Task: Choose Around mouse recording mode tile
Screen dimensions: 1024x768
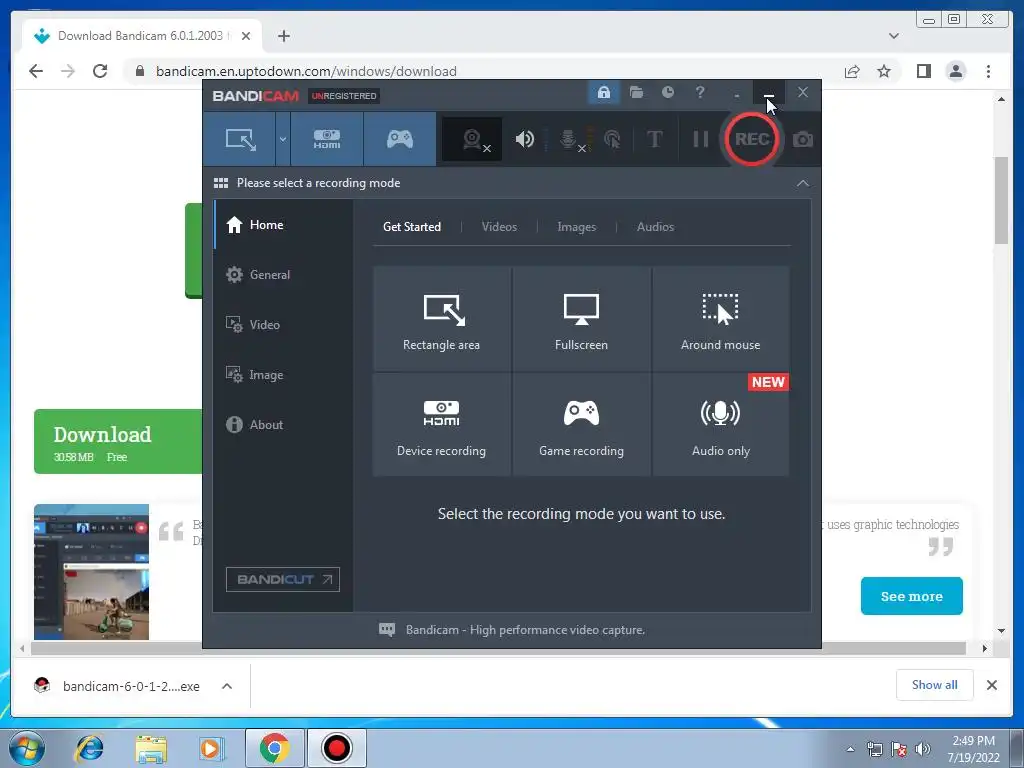Action: 720,319
